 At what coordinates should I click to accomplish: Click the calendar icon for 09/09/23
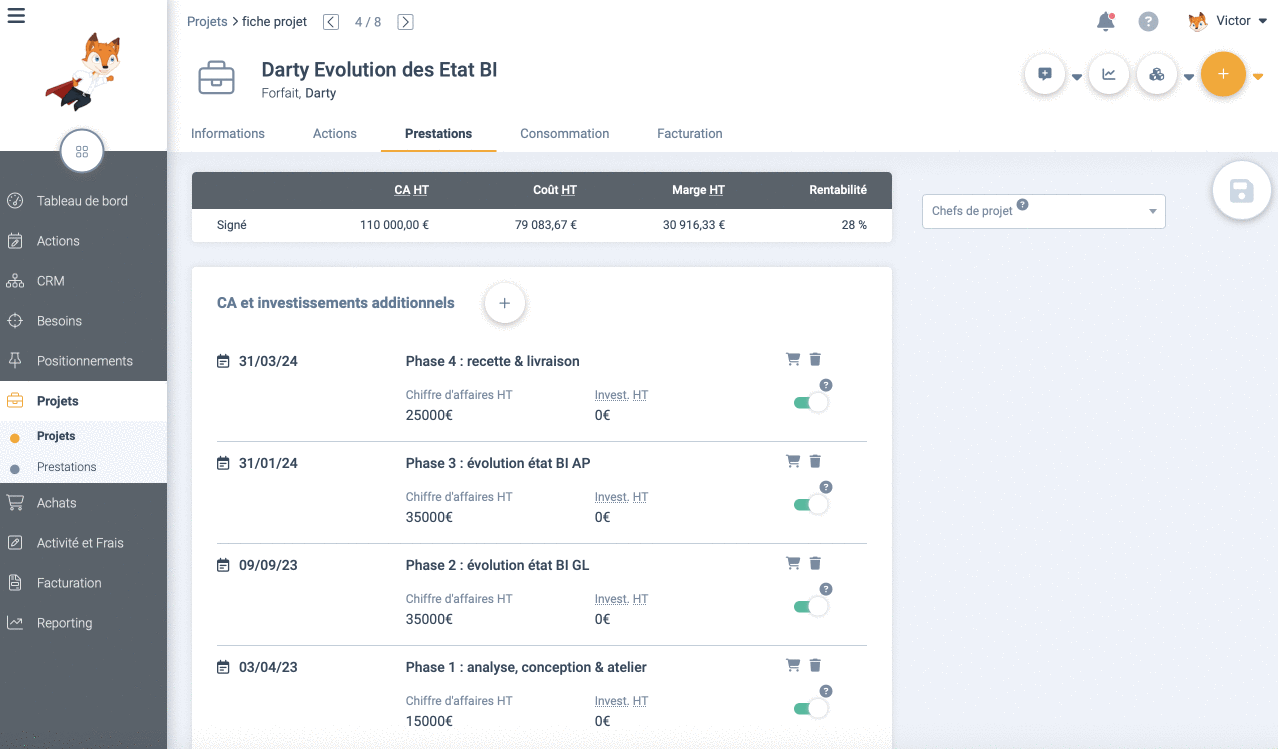223,565
